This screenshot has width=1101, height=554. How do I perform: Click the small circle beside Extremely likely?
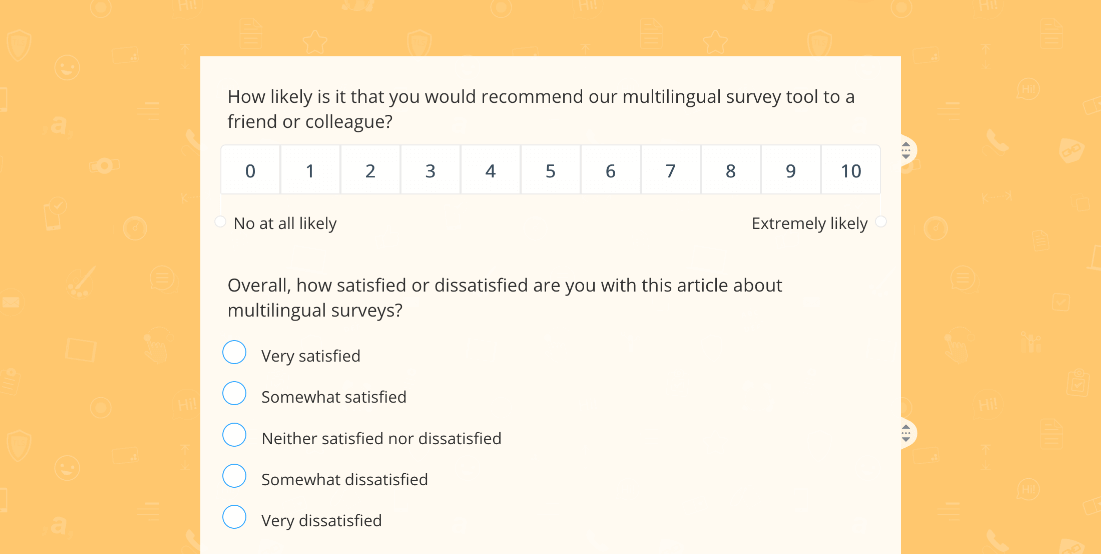(881, 222)
